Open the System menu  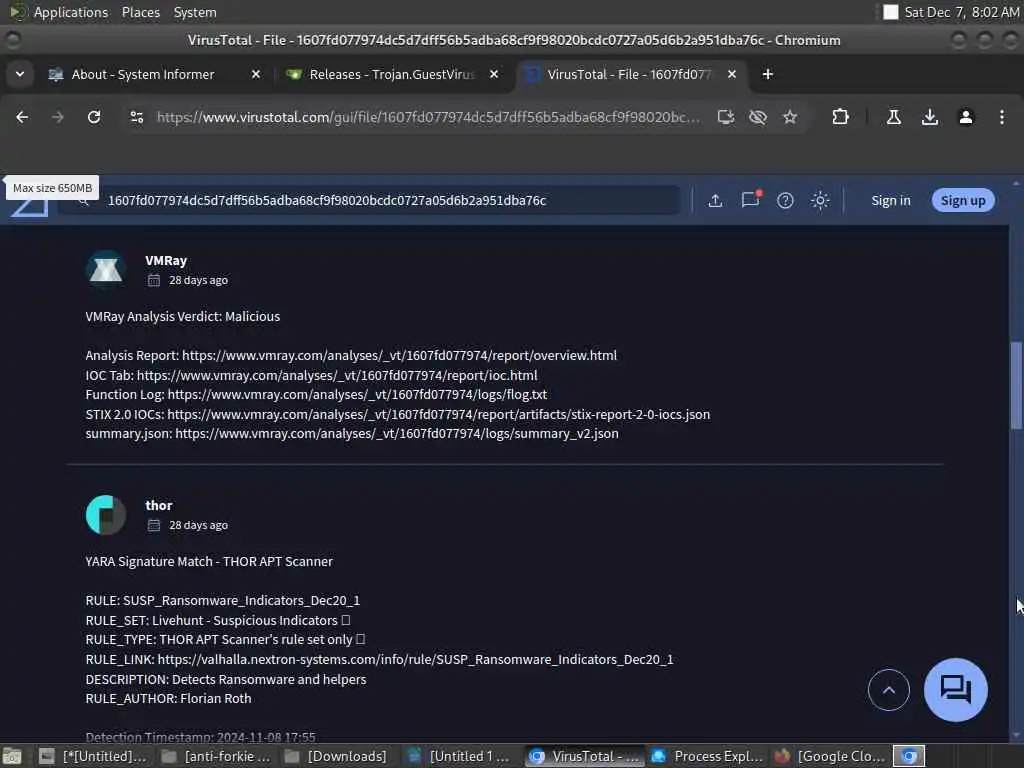click(x=195, y=12)
